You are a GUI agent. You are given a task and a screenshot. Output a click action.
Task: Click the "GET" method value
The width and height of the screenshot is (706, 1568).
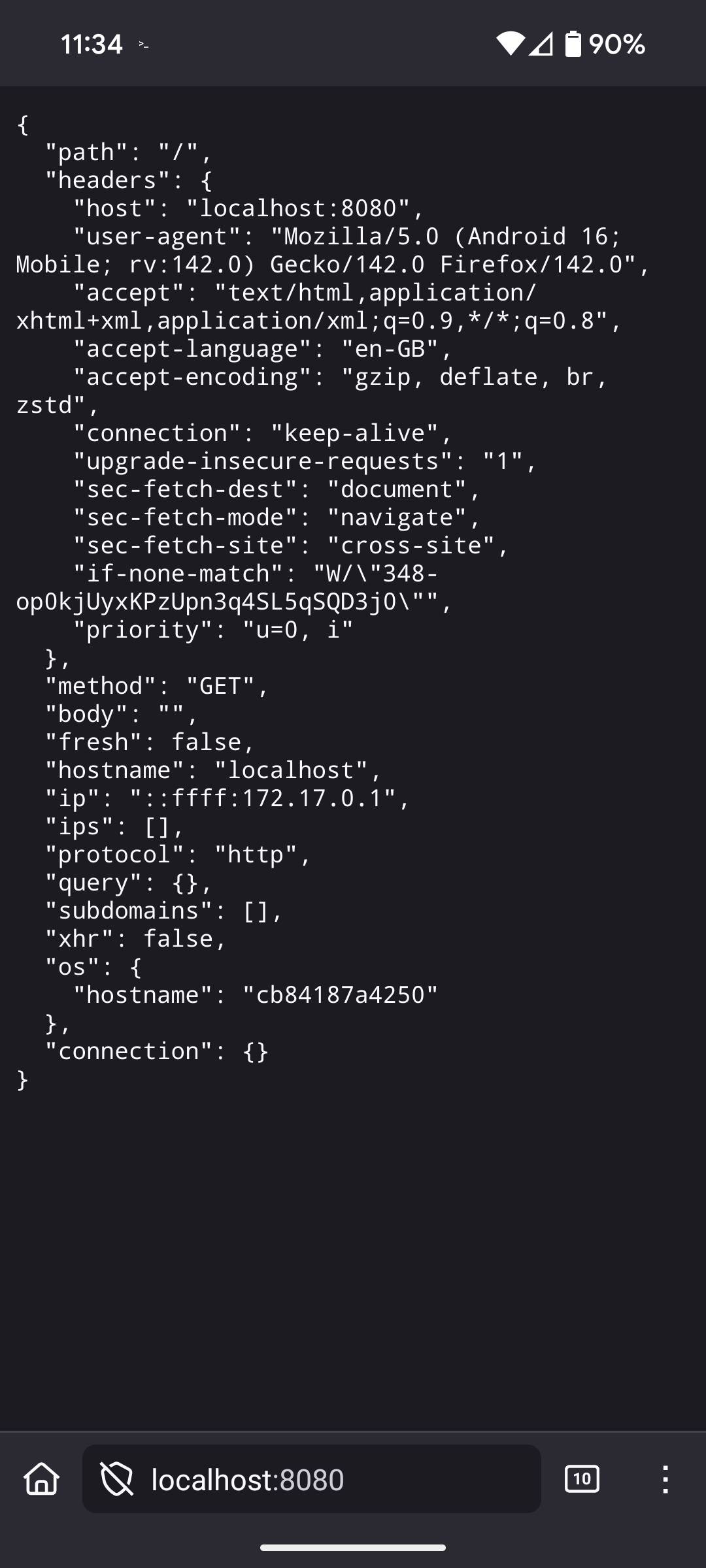pos(220,685)
